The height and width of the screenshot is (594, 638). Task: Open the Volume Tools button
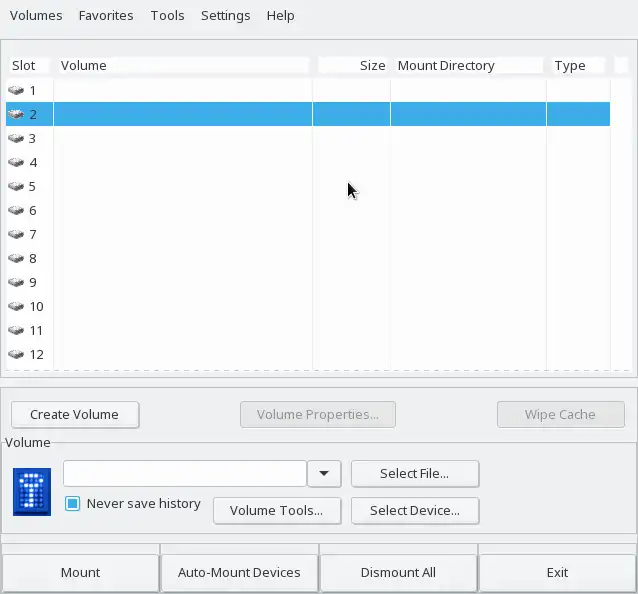[x=277, y=511]
